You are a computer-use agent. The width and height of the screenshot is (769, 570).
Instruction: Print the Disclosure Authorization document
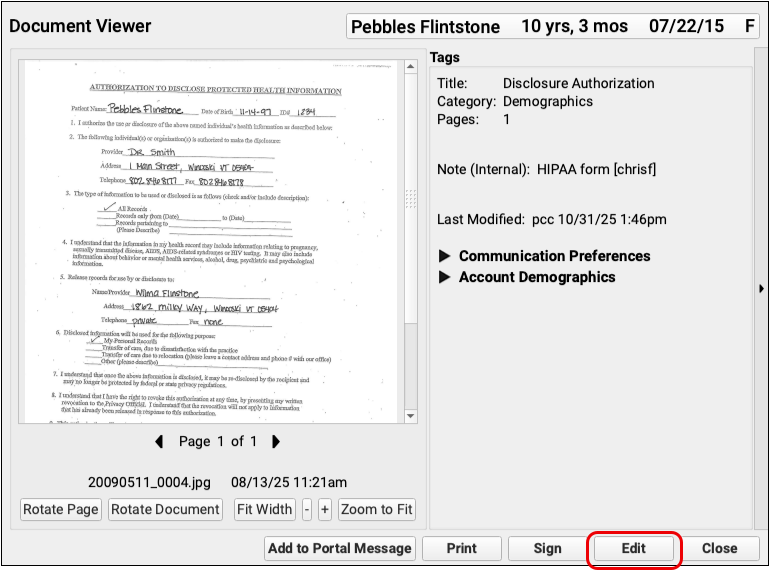click(x=461, y=548)
